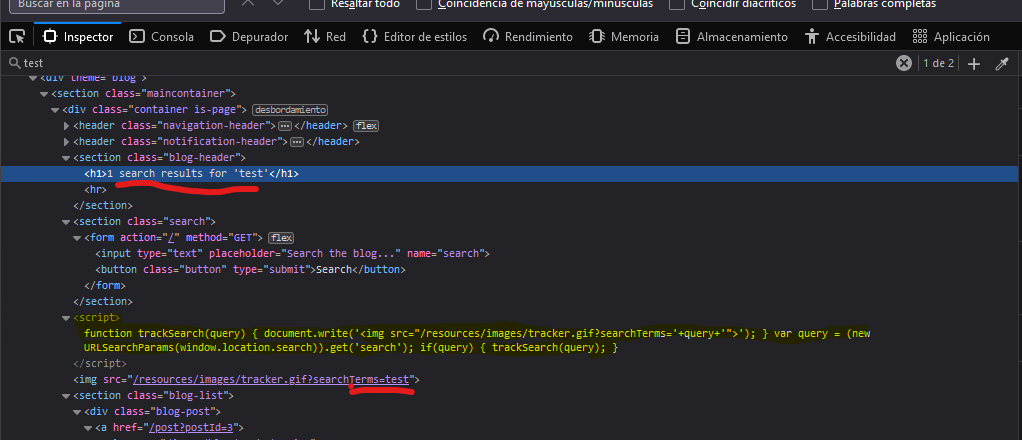
Task: Go to next find-in-page match
Action: click(x=278, y=3)
